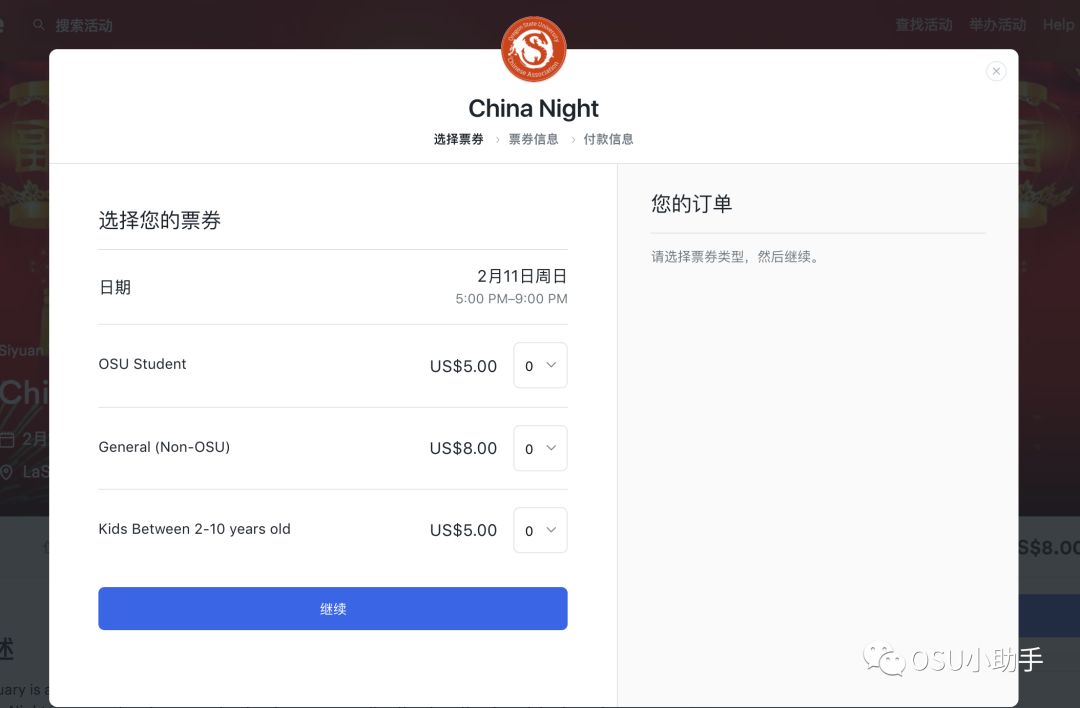1080x708 pixels.
Task: Click chevron arrow in Kids selector
Action: coord(551,530)
